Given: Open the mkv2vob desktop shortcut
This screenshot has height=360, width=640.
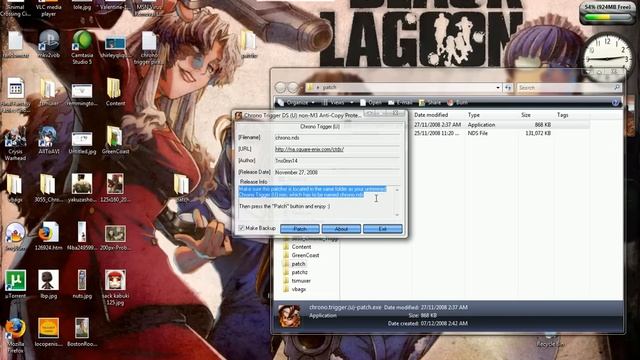Looking at the screenshot, I should point(49,44).
